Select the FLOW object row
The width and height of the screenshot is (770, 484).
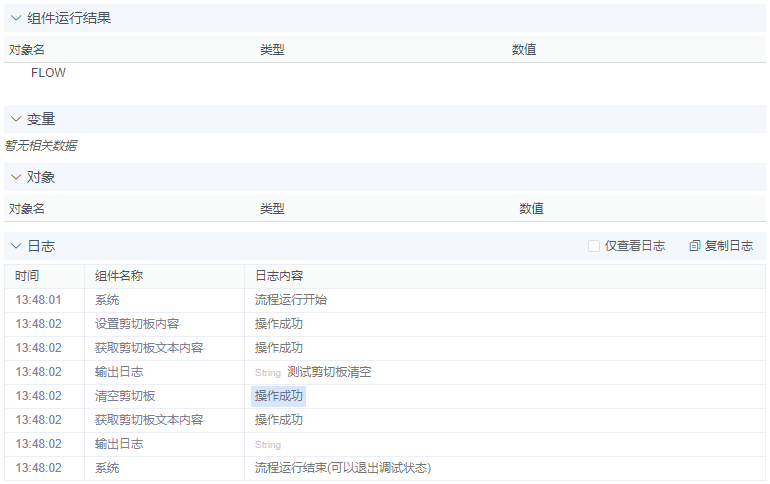[x=48, y=73]
